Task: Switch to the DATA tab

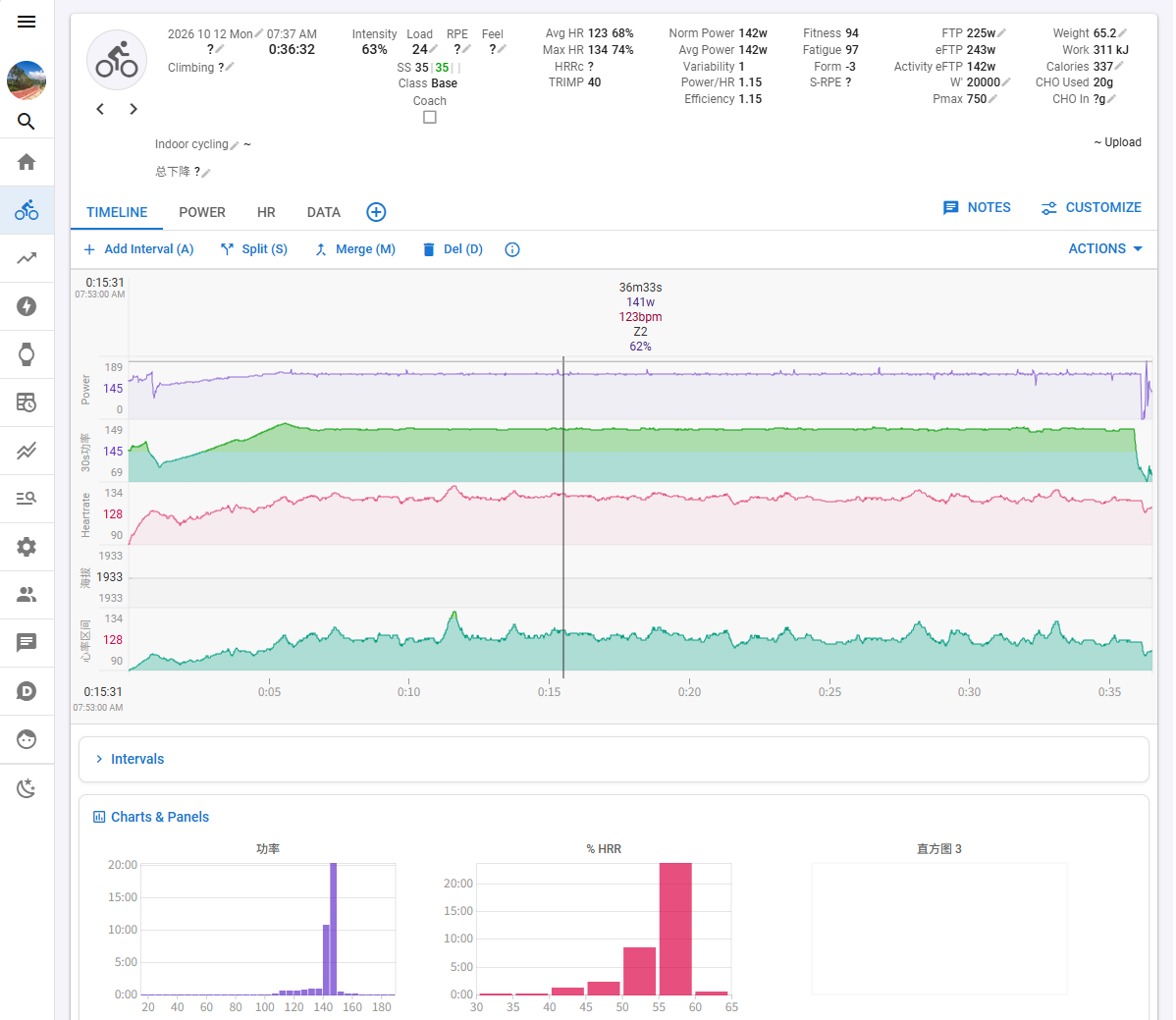Action: coord(324,212)
